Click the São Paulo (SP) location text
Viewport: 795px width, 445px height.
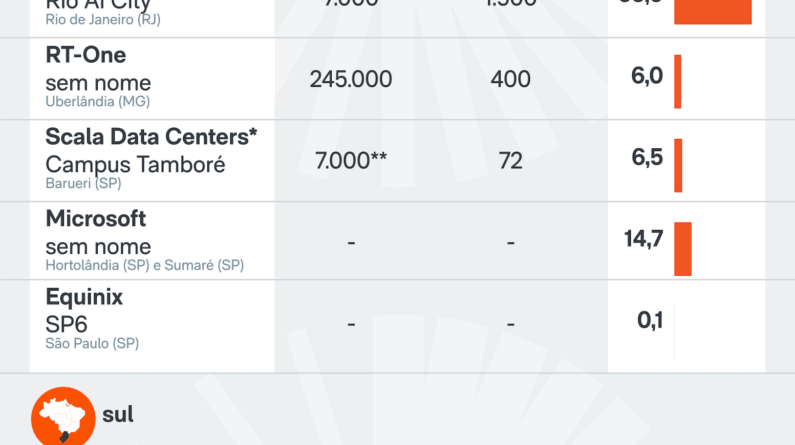92,343
